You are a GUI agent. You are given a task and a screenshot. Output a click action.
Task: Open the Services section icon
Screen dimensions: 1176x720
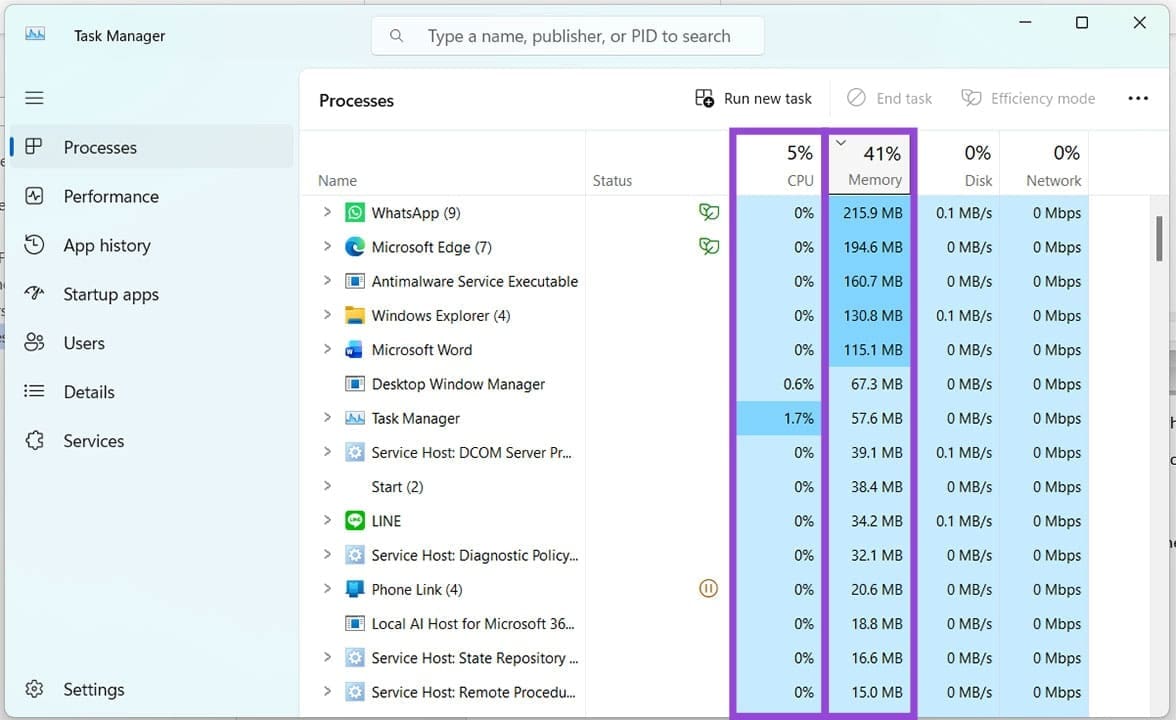[x=34, y=440]
